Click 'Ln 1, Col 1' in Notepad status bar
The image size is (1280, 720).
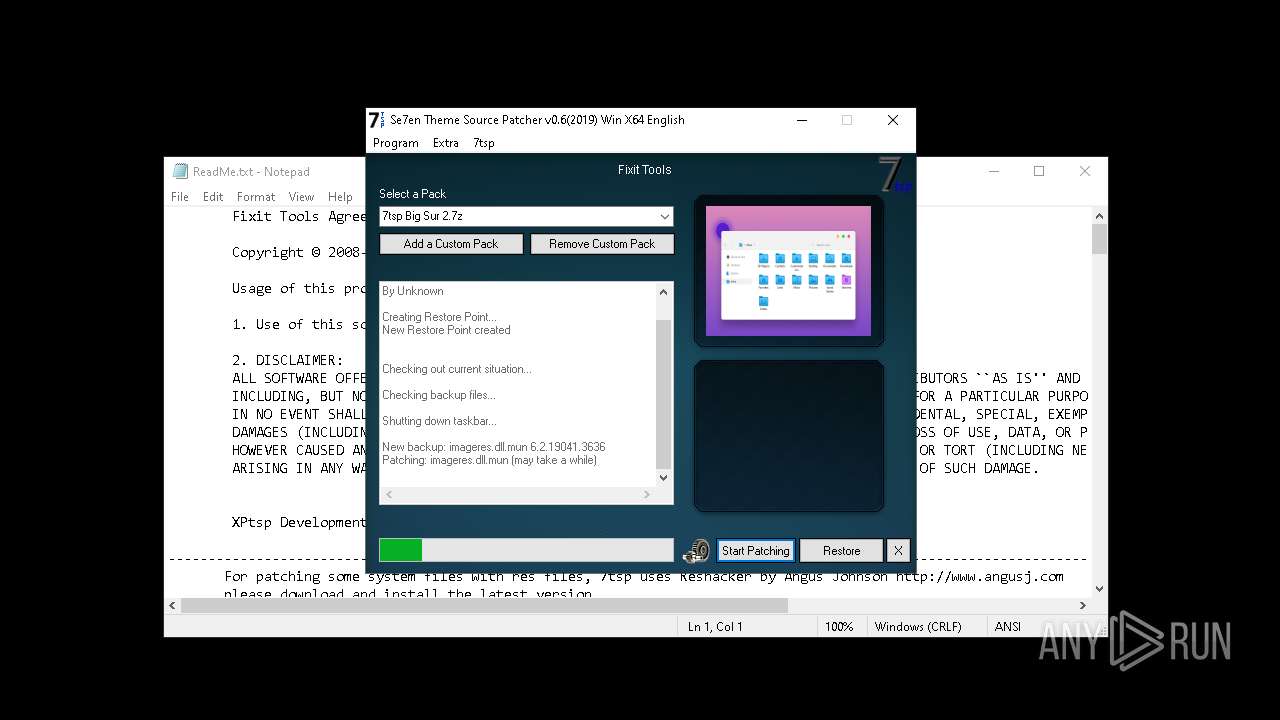[715, 626]
